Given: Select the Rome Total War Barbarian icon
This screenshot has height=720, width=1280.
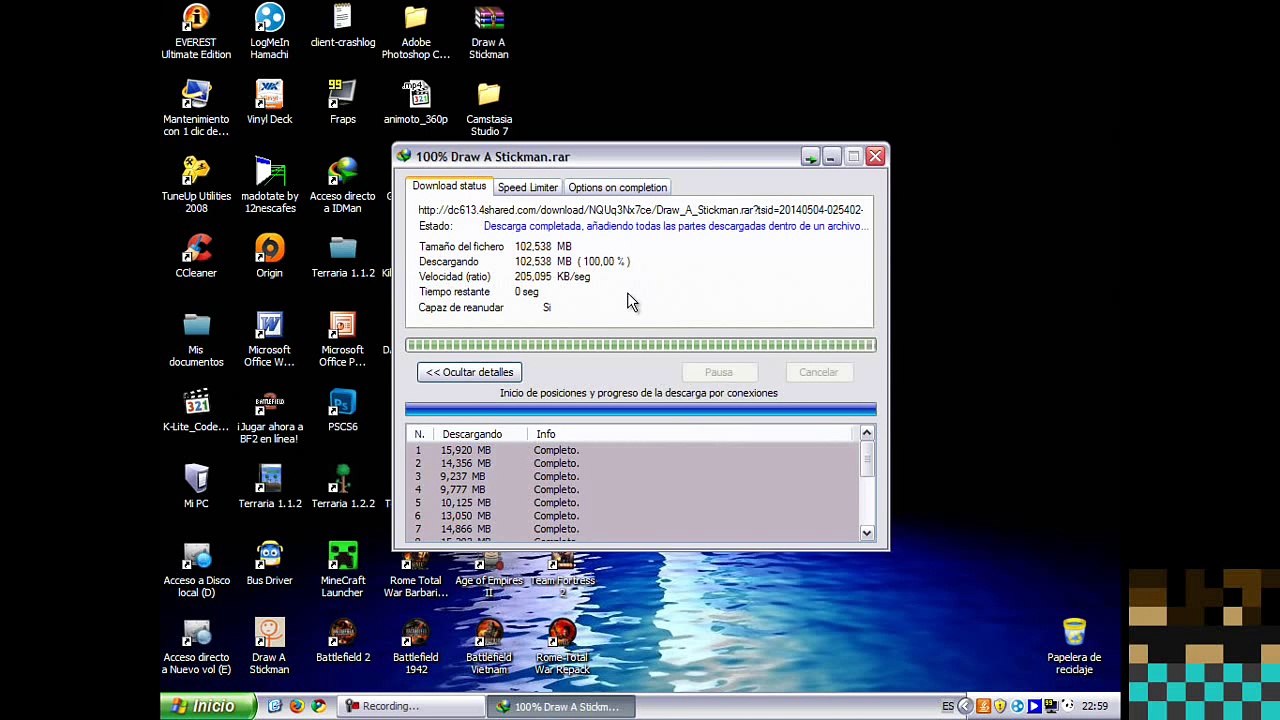Looking at the screenshot, I should 416,574.
